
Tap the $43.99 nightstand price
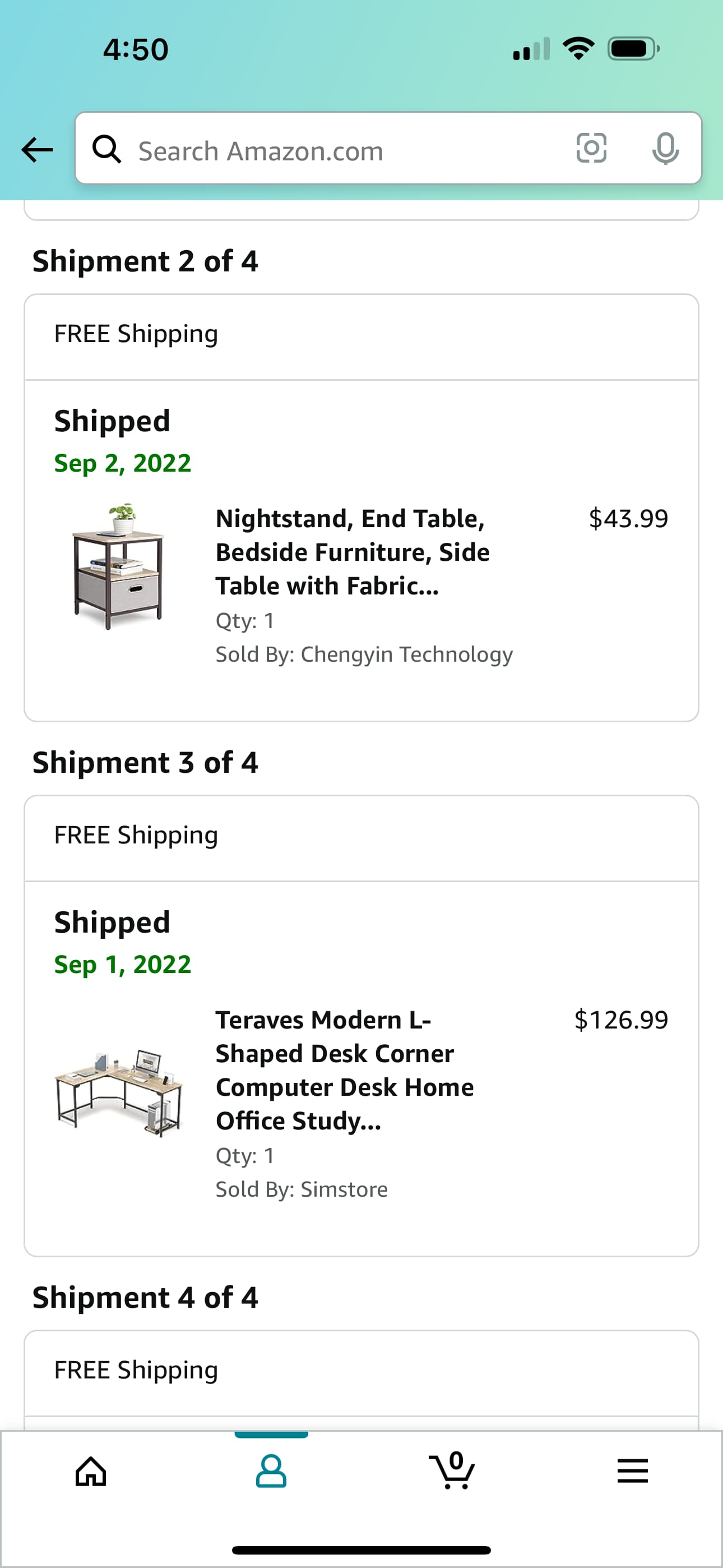(x=628, y=519)
